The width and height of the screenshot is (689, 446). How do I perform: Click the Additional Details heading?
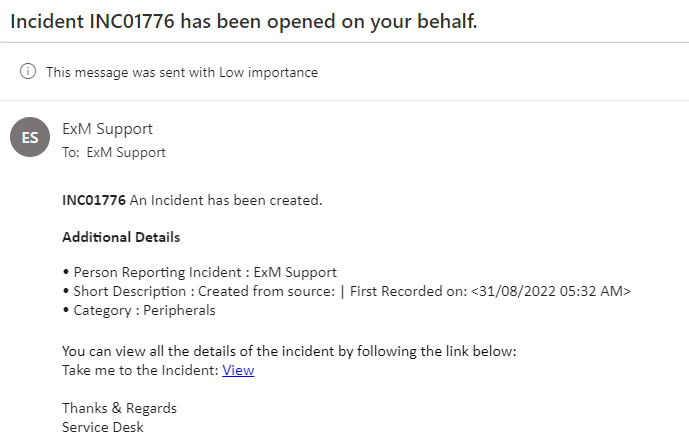[x=121, y=237]
